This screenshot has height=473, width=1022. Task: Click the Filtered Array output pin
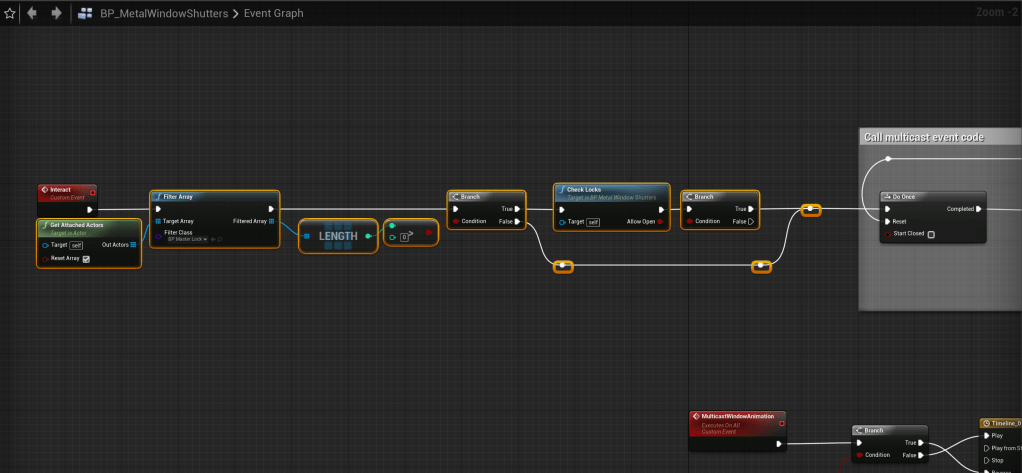272,220
